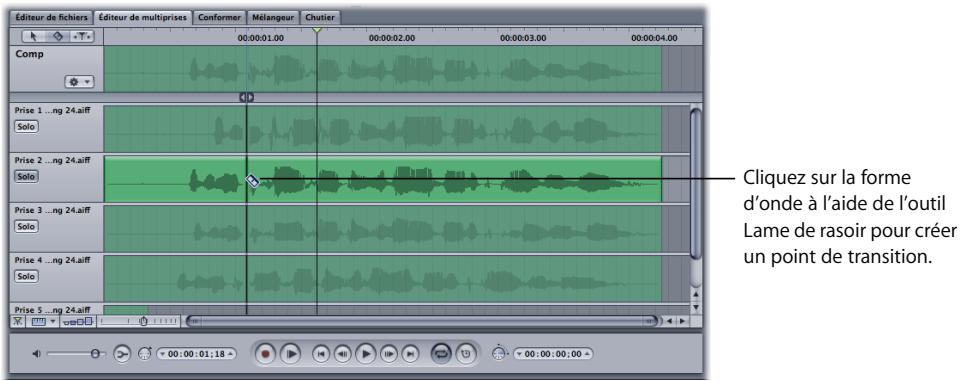The width and height of the screenshot is (967, 381).
Task: Switch to the Éditeur de fichiers tab
Action: pyautogui.click(x=51, y=17)
